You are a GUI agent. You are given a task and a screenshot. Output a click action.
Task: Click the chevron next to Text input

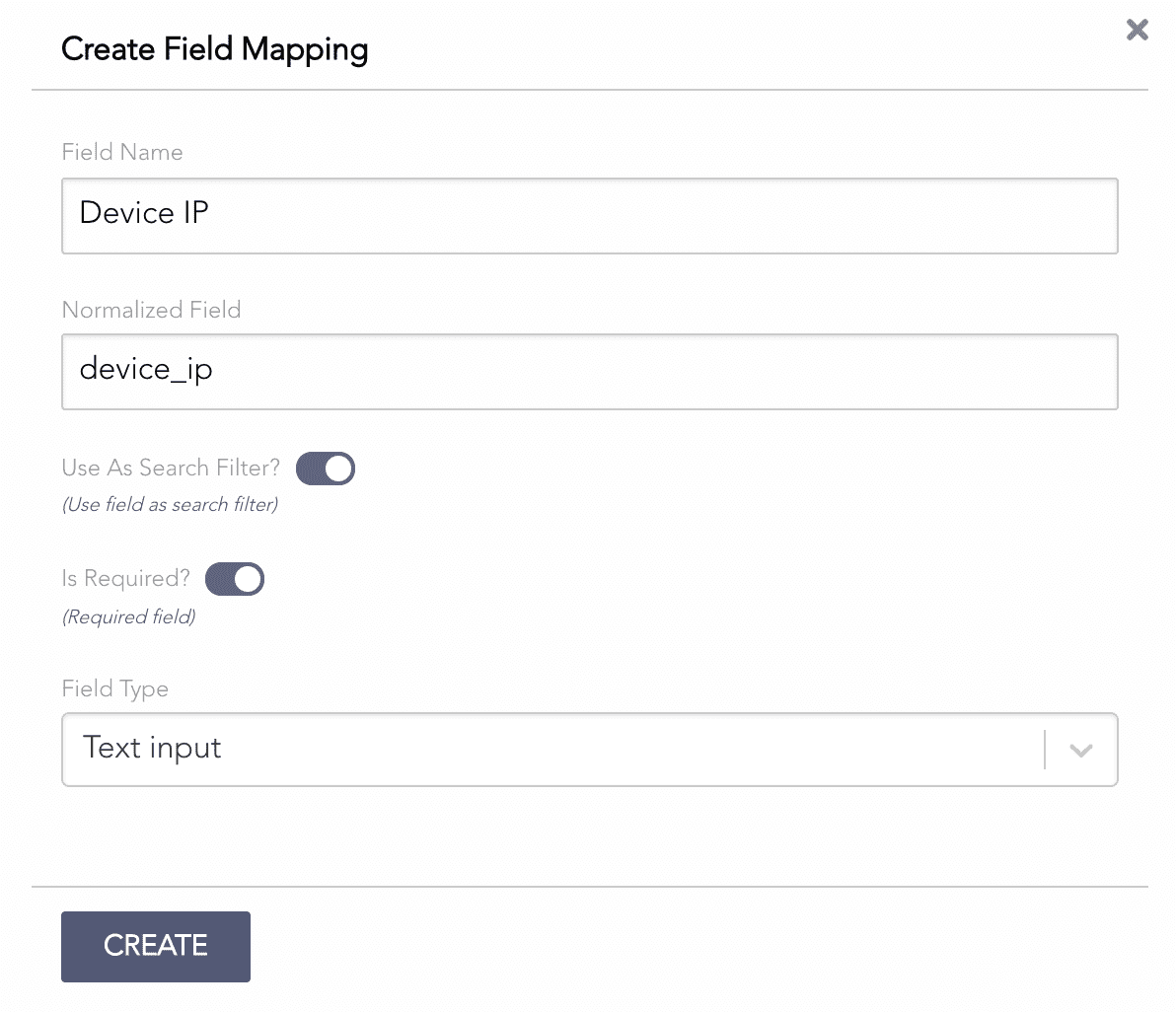[1080, 750]
